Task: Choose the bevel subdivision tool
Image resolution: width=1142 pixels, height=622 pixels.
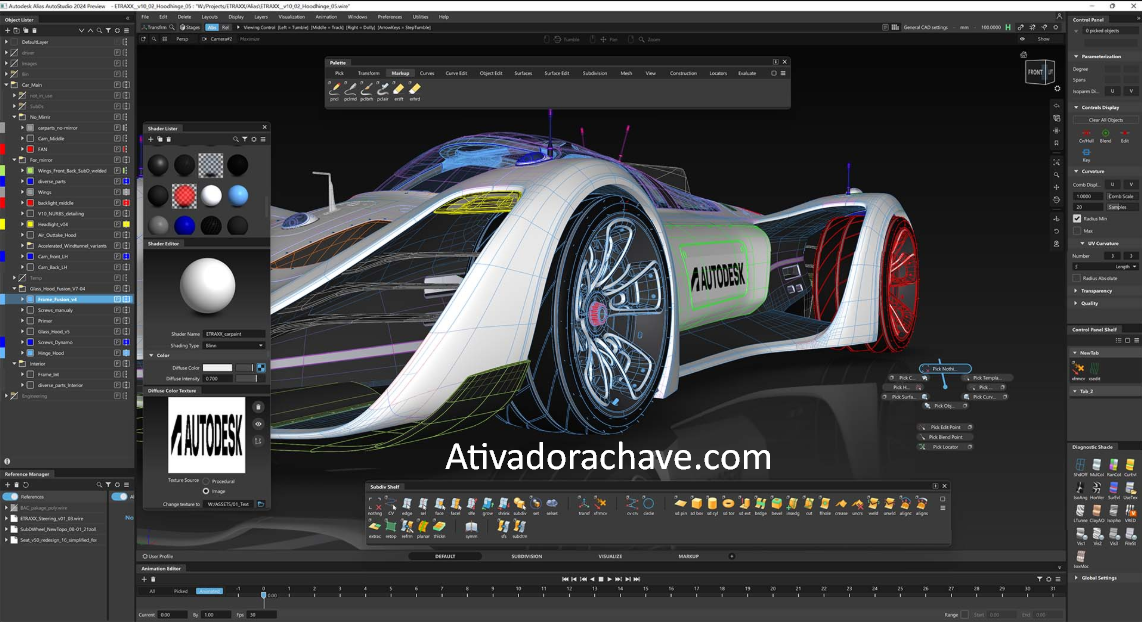Action: click(x=776, y=505)
